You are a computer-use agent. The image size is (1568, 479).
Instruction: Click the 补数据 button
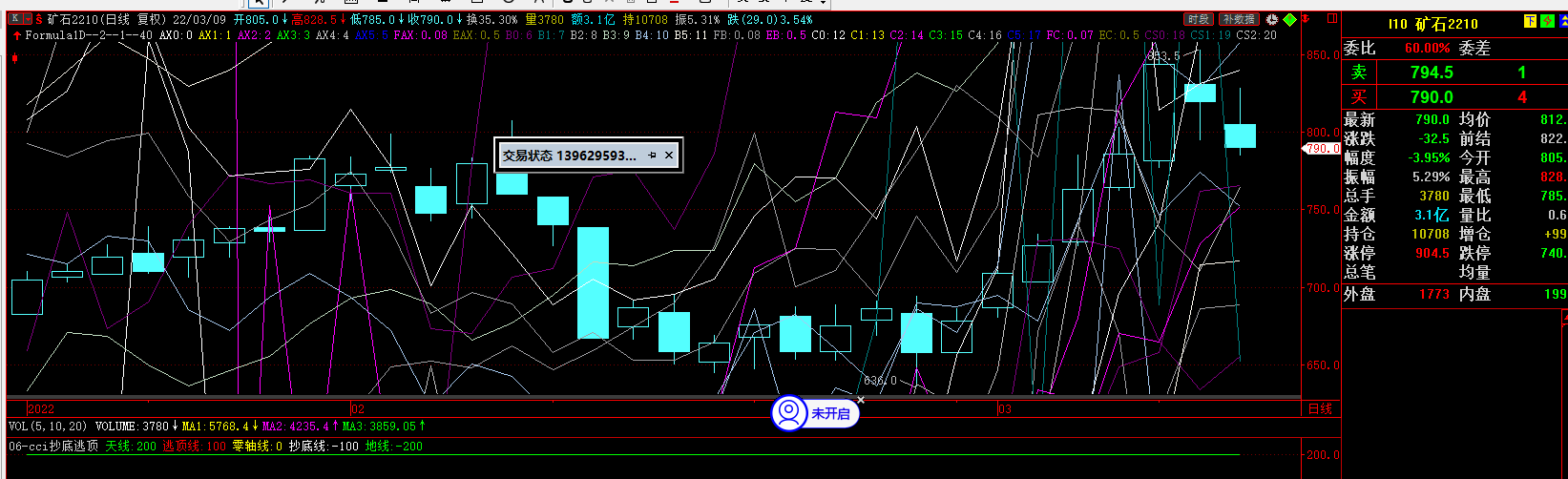point(1239,19)
